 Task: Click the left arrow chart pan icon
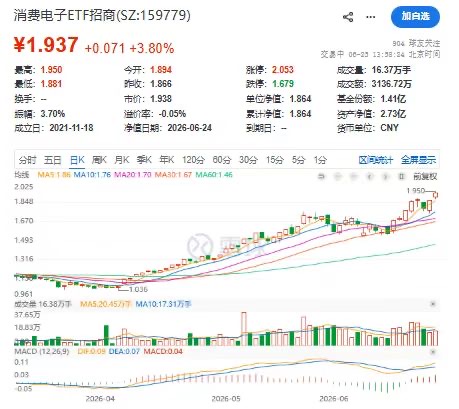(x=369, y=177)
